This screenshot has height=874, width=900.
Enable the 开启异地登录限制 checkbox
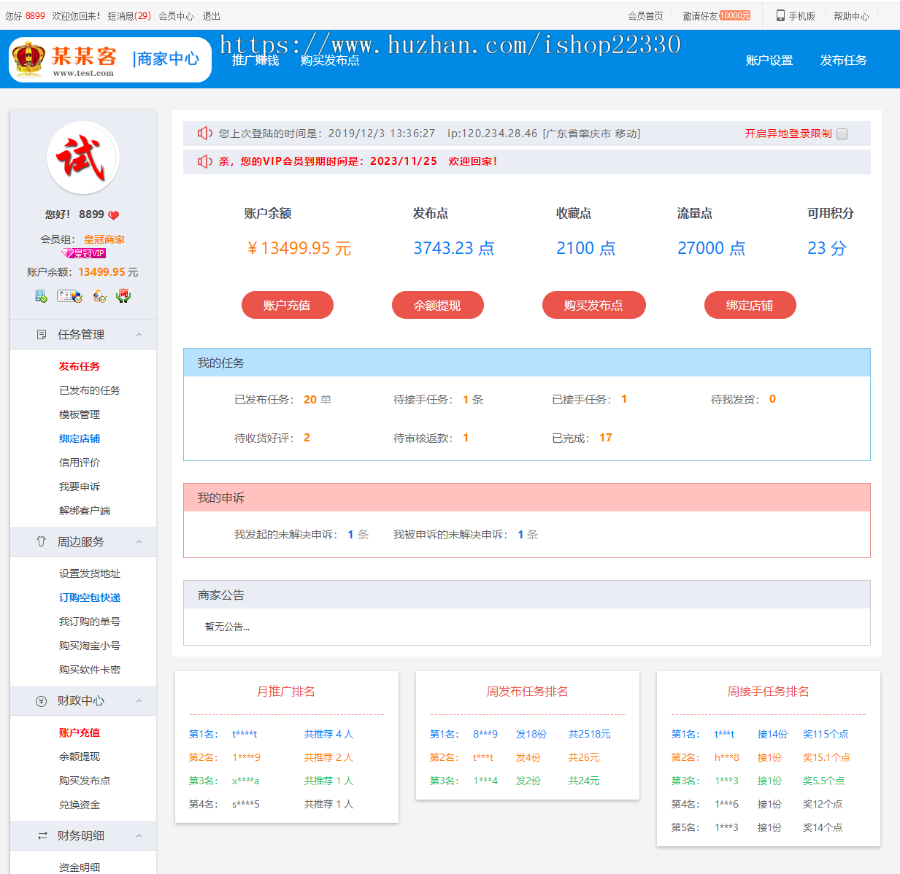(843, 133)
